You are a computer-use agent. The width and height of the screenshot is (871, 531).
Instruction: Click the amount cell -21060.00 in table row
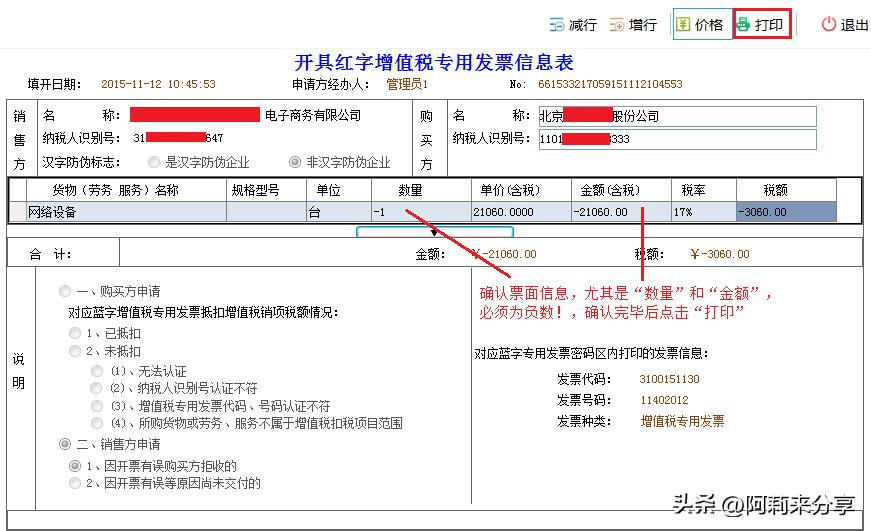tap(621, 212)
